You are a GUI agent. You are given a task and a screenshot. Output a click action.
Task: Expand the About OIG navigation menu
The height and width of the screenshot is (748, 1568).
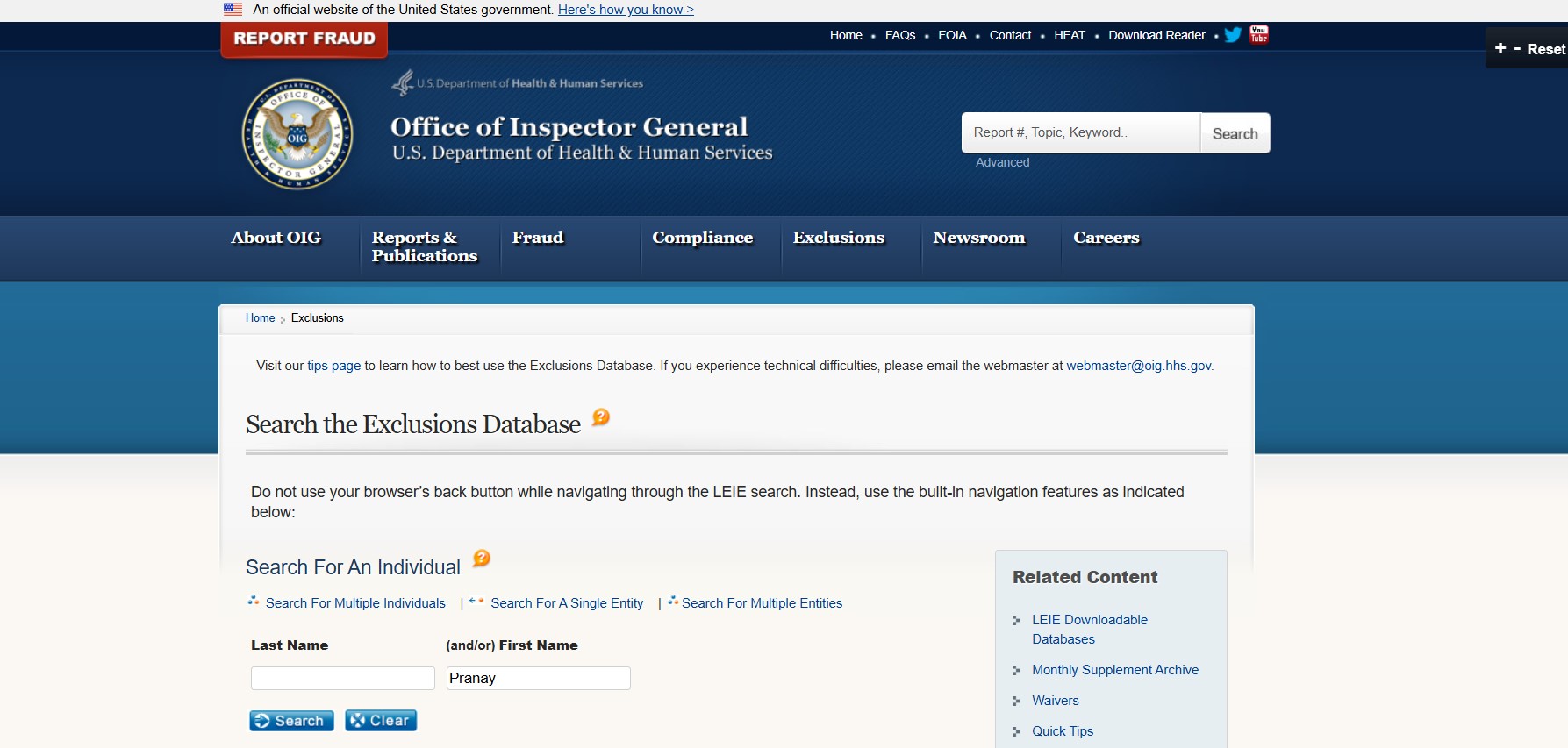pyautogui.click(x=276, y=238)
